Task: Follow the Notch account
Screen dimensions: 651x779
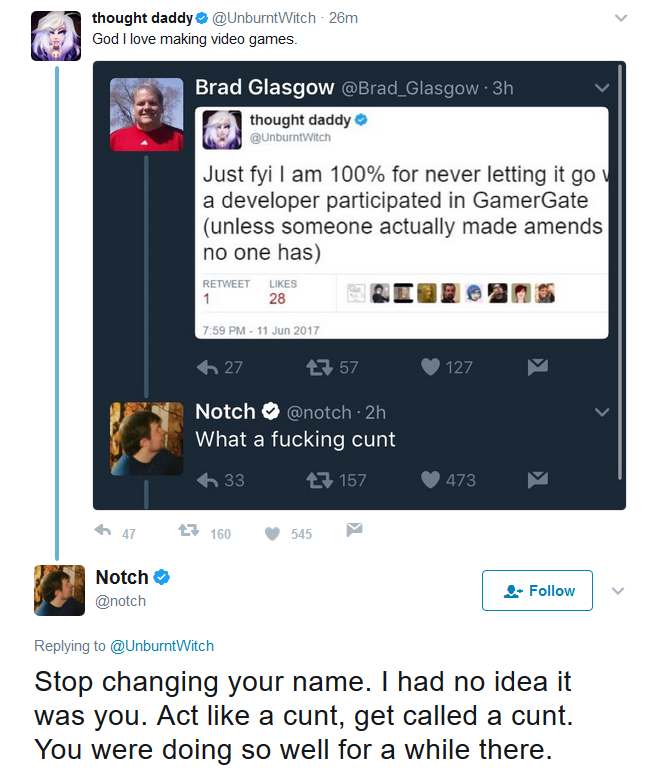Action: tap(537, 590)
